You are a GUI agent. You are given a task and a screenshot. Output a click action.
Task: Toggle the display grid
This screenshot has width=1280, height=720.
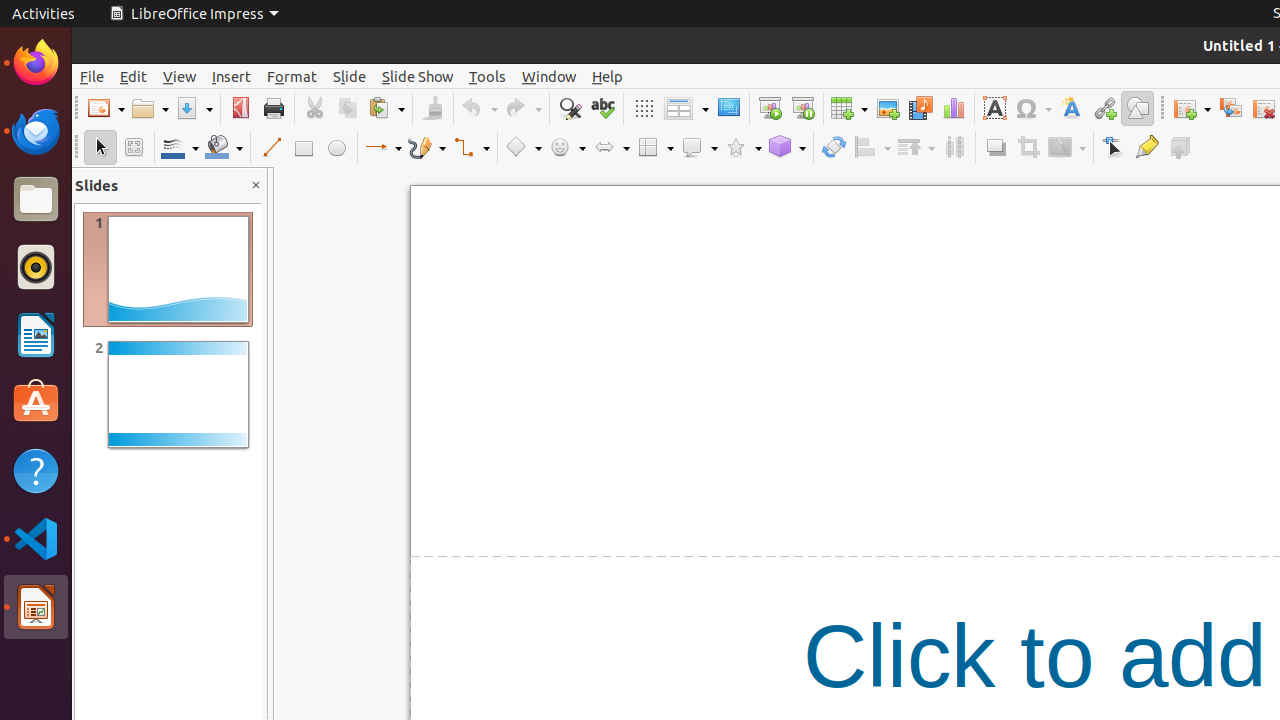pyautogui.click(x=644, y=108)
